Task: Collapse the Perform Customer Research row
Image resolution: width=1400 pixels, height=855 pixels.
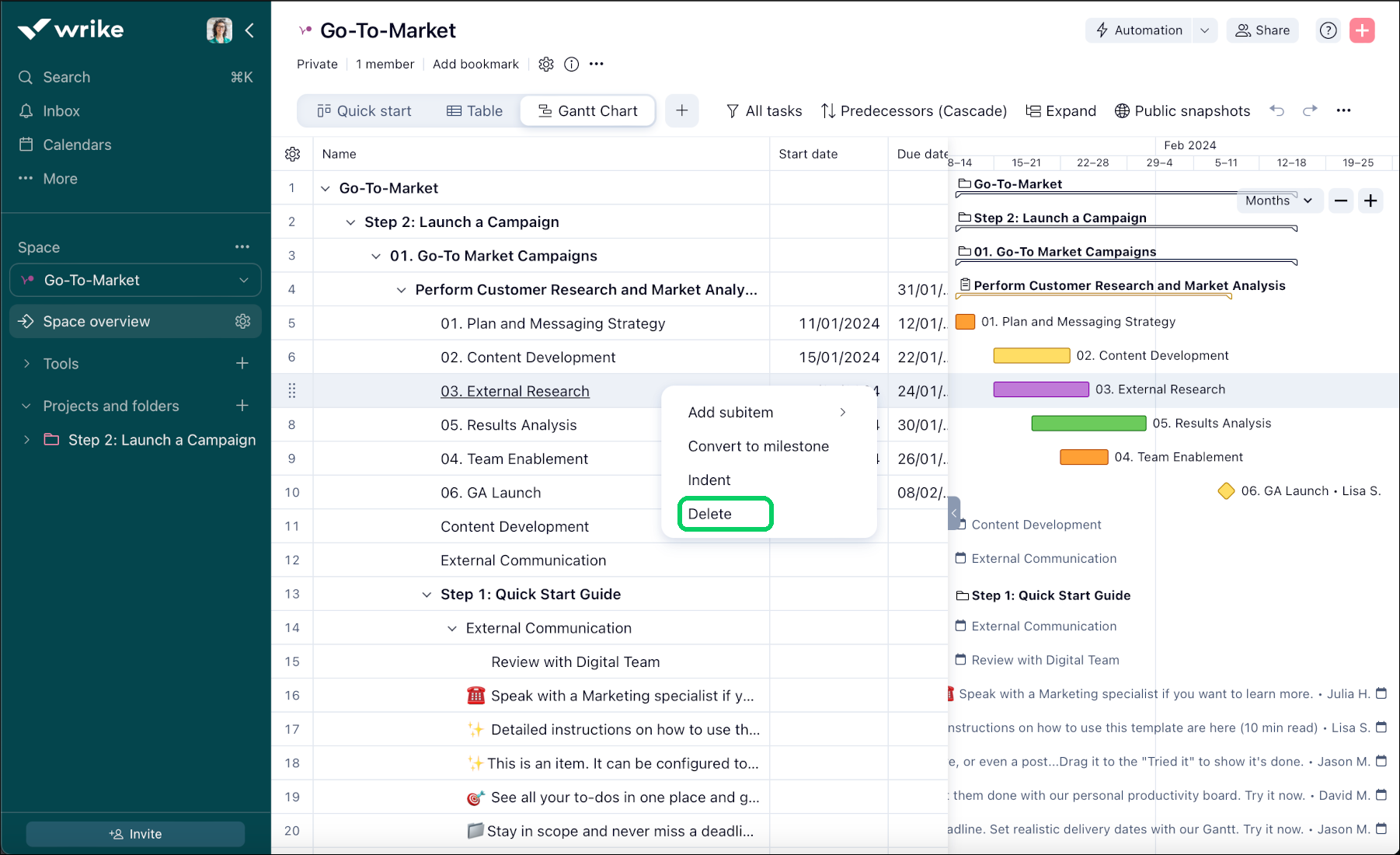Action: click(402, 290)
